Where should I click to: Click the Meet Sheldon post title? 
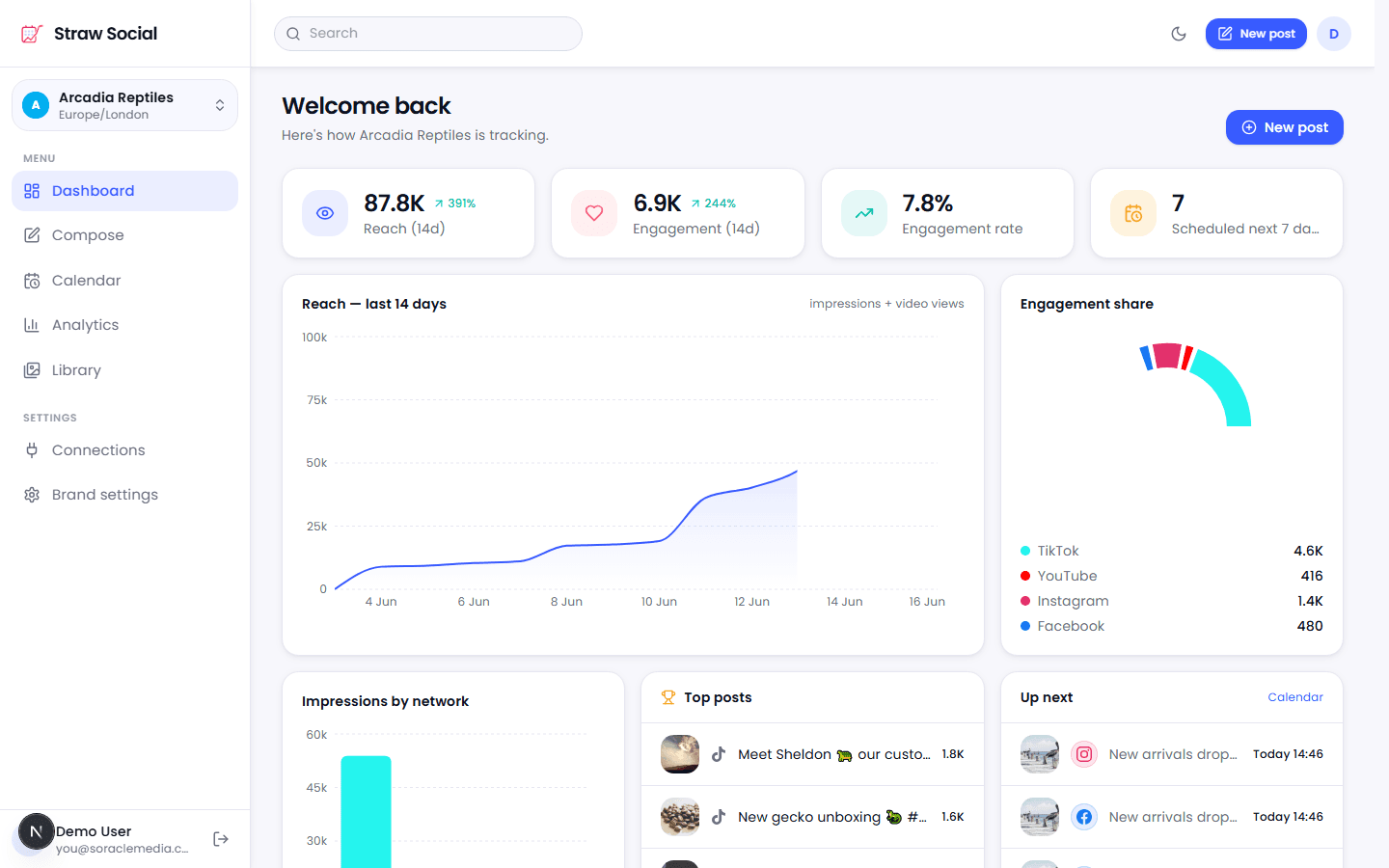[834, 754]
